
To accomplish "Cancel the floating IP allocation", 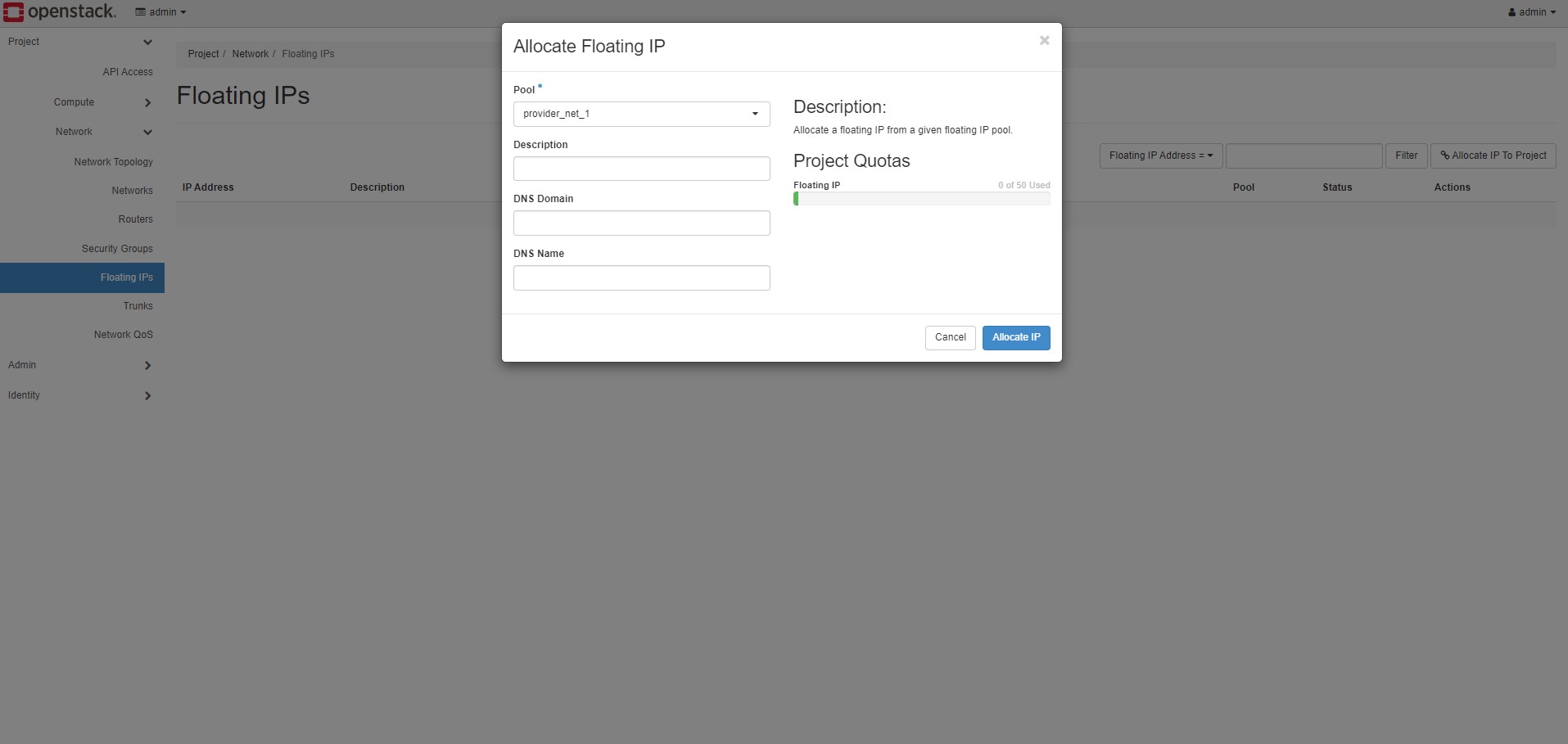I will point(950,337).
